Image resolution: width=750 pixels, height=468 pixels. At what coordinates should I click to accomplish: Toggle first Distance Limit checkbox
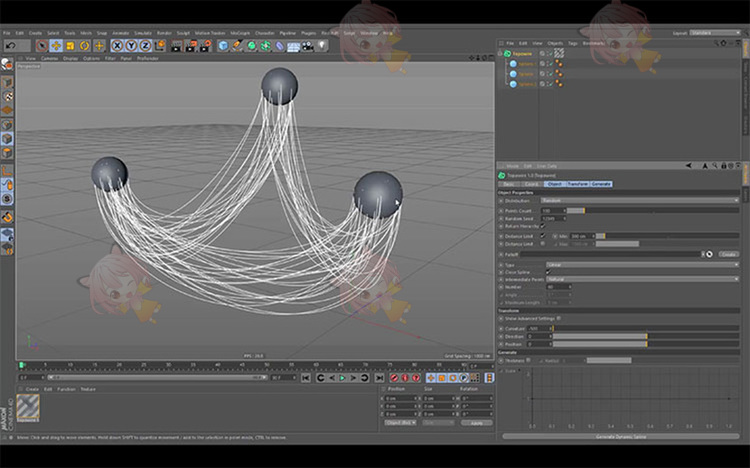point(542,236)
